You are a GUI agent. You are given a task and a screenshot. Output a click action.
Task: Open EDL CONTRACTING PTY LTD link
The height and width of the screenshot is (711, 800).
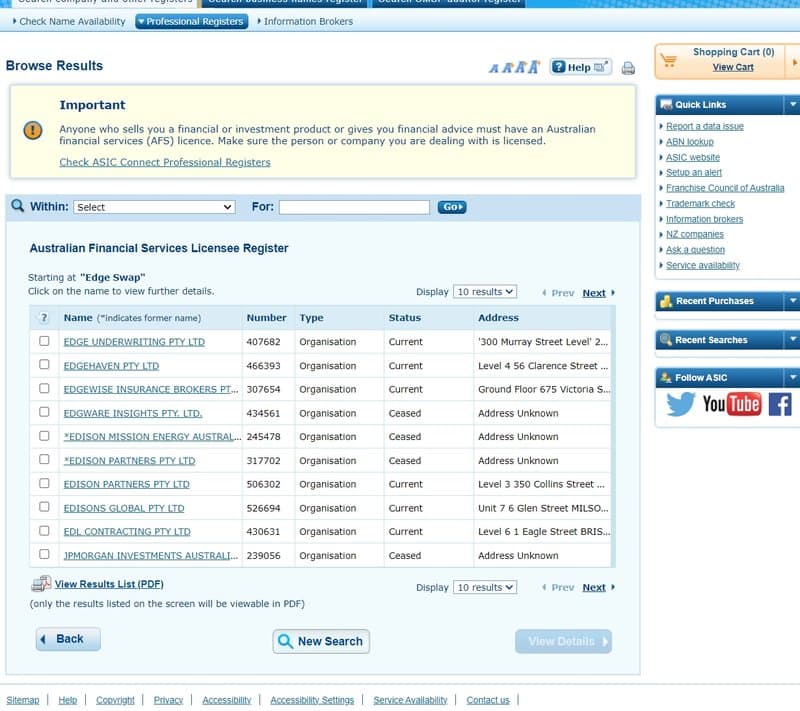pyautogui.click(x=127, y=531)
